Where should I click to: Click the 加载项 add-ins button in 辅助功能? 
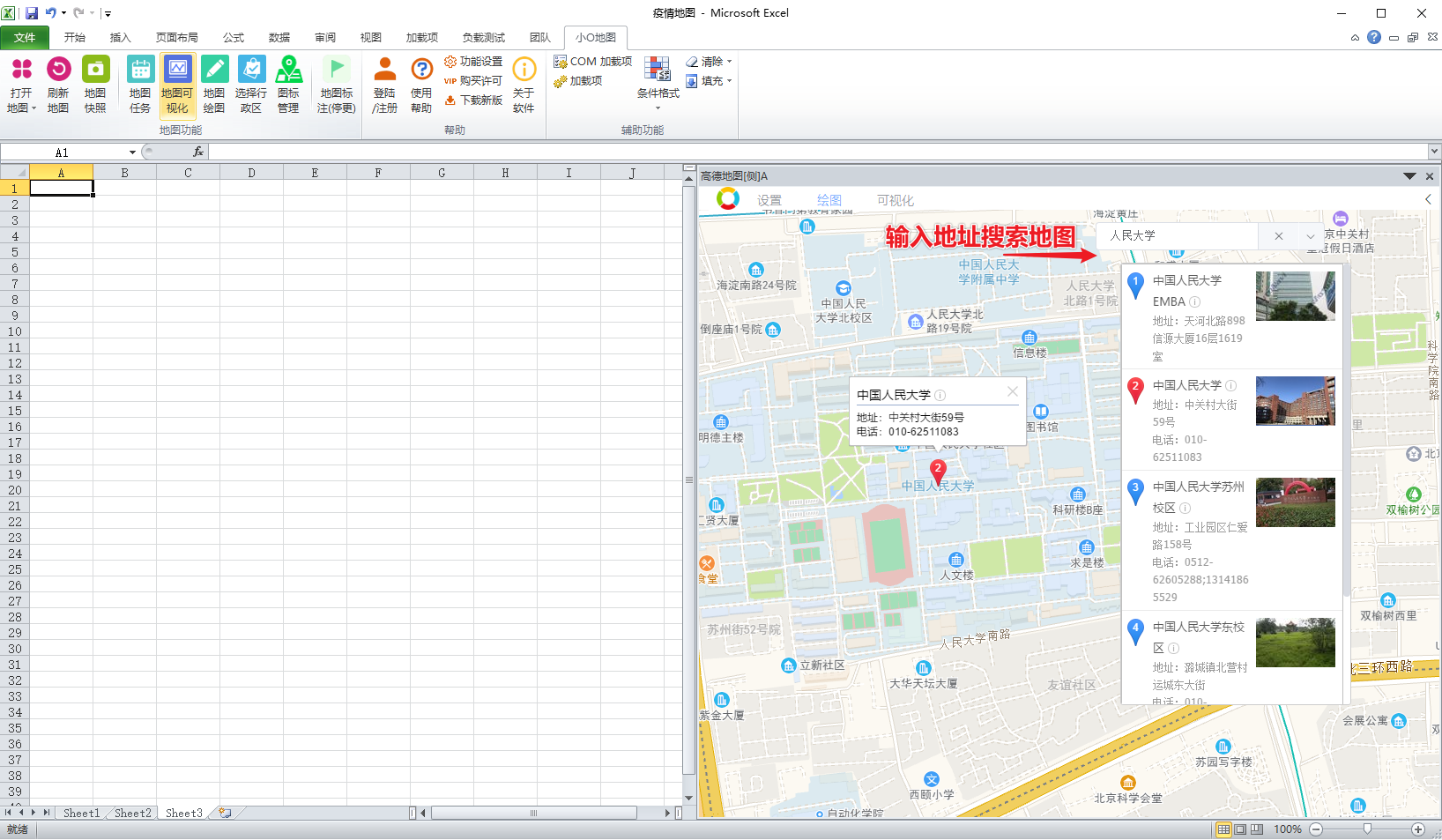pyautogui.click(x=578, y=81)
